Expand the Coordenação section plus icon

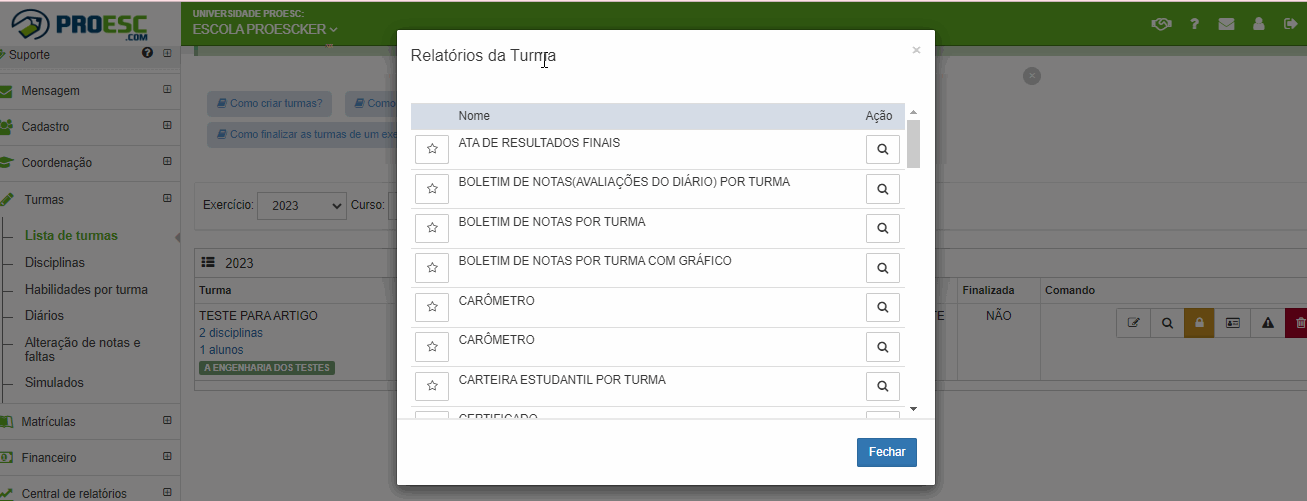(167, 162)
